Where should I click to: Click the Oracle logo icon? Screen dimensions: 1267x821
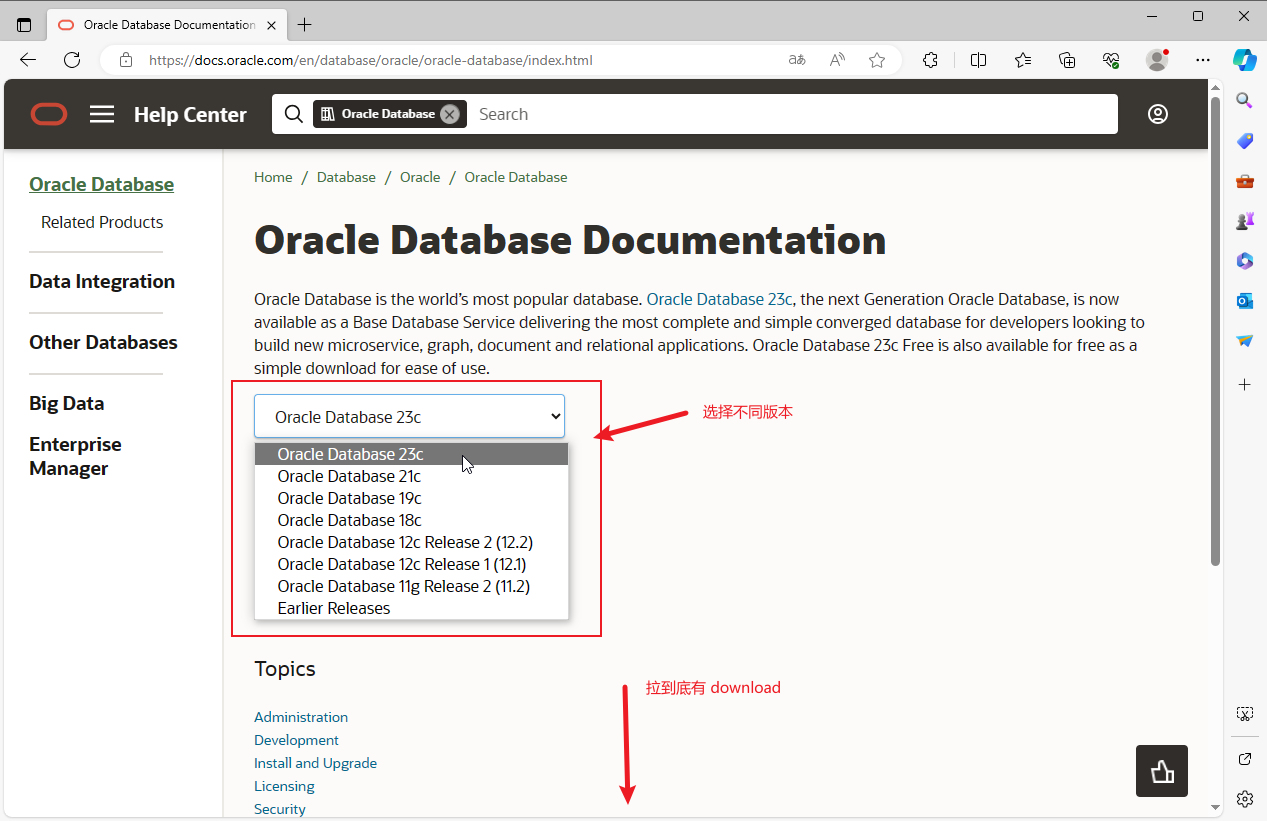[x=49, y=114]
